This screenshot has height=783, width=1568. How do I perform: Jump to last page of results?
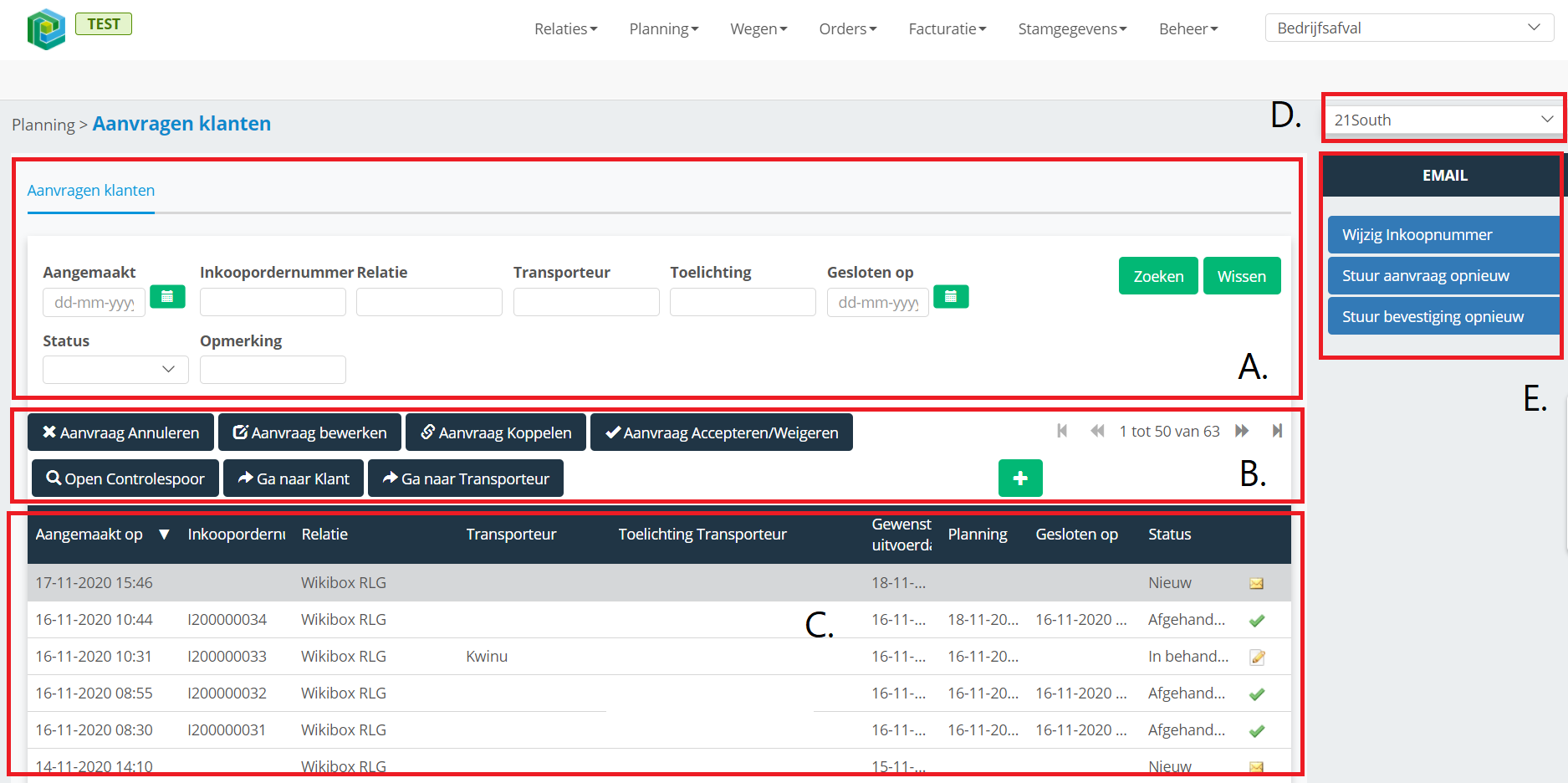click(x=1277, y=431)
